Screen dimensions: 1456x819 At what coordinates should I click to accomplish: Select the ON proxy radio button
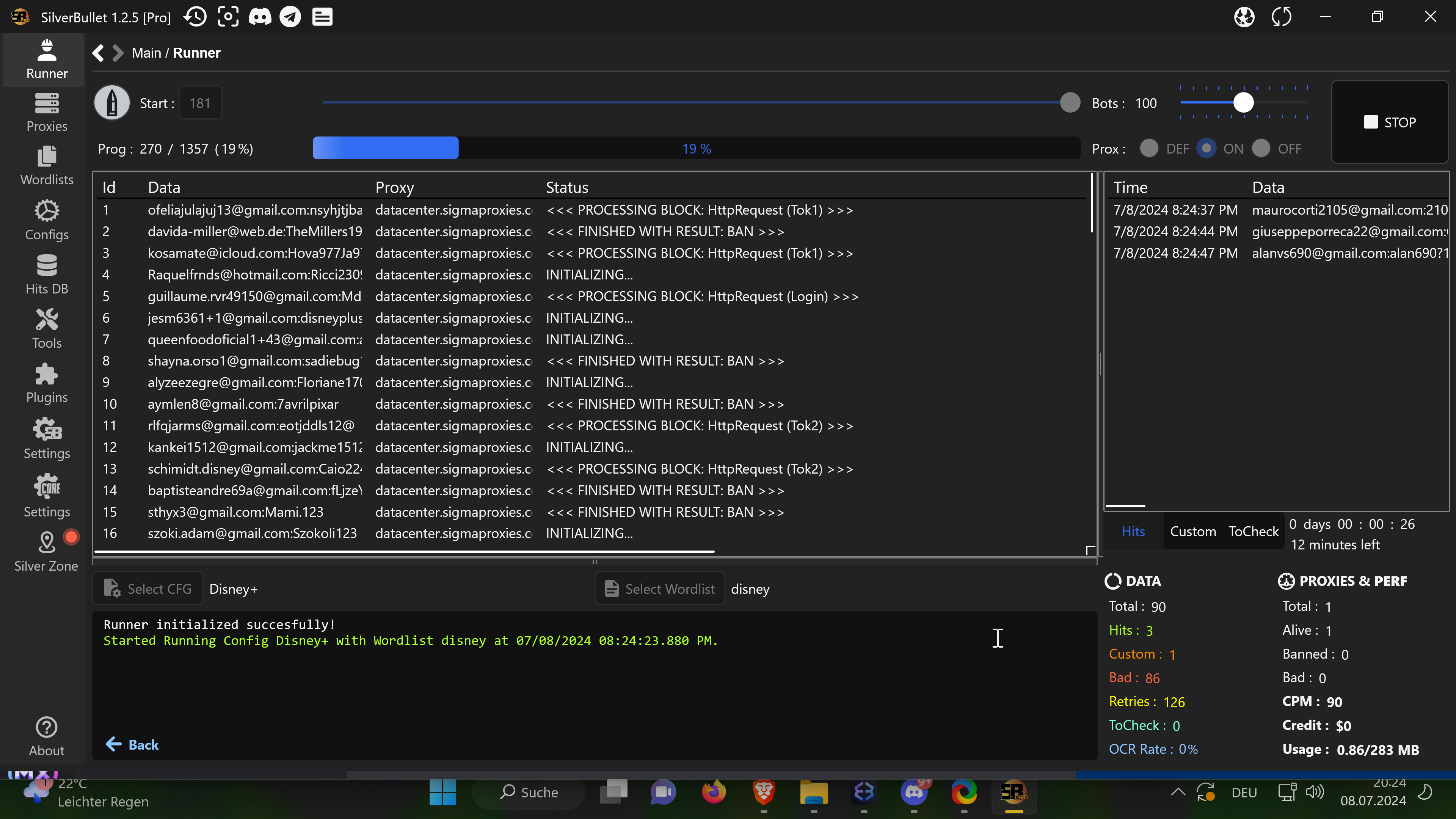(x=1206, y=149)
